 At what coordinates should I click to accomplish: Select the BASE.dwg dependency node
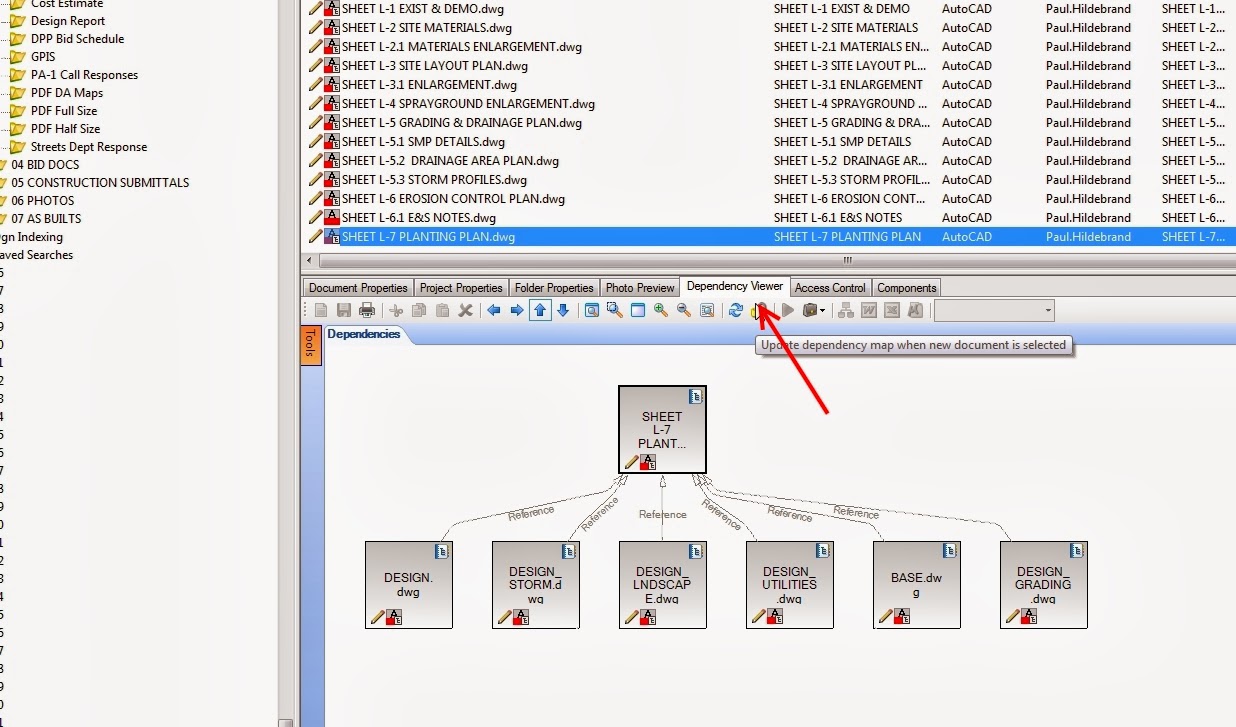916,585
